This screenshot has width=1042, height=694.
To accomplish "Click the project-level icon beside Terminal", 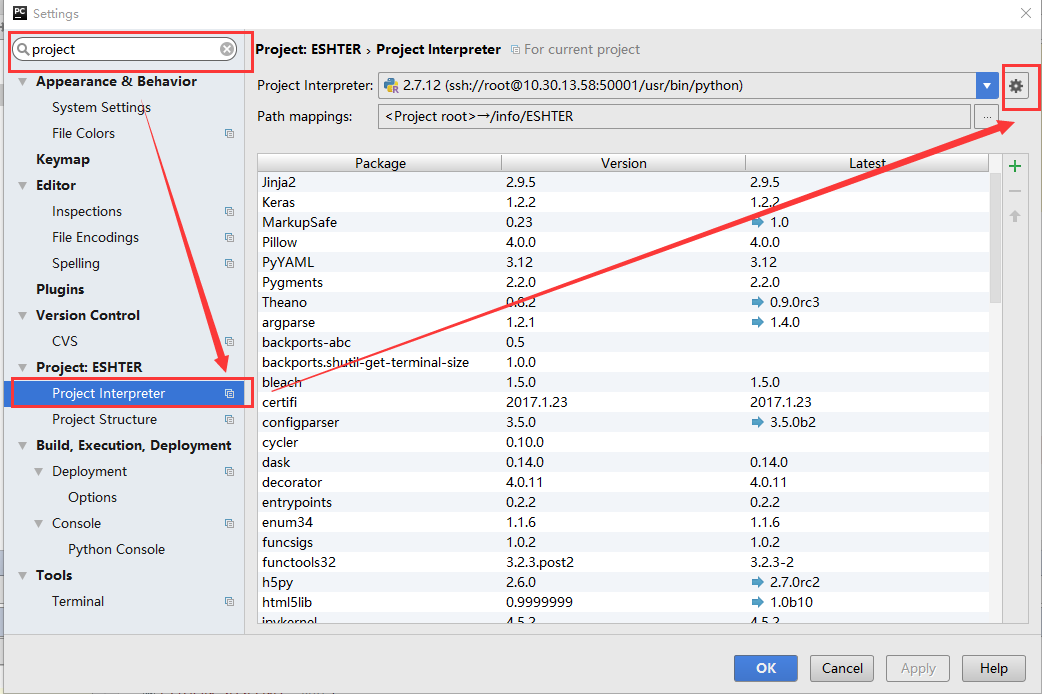I will 229,601.
